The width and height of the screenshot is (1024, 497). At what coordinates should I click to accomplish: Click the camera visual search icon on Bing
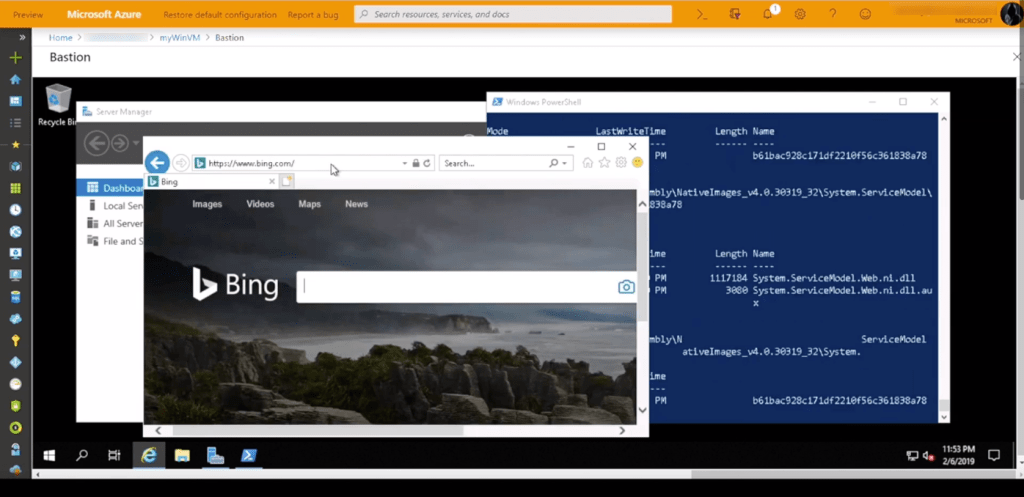click(x=626, y=287)
